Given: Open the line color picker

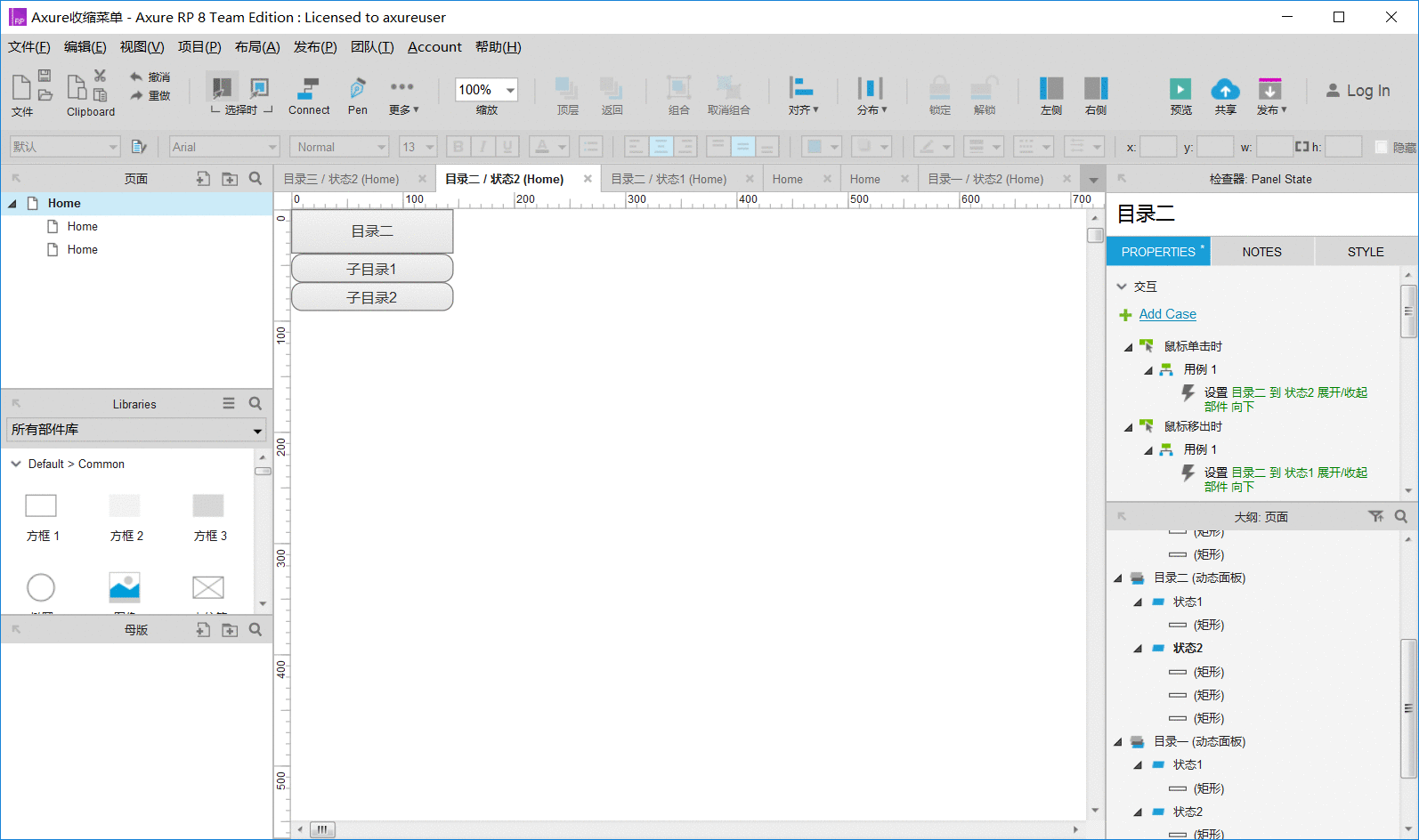Looking at the screenshot, I should pyautogui.click(x=935, y=147).
